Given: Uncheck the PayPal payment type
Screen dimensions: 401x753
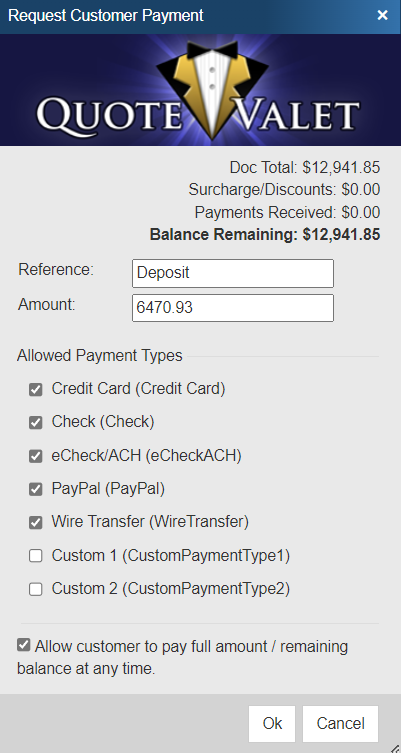Looking at the screenshot, I should pyautogui.click(x=36, y=489).
